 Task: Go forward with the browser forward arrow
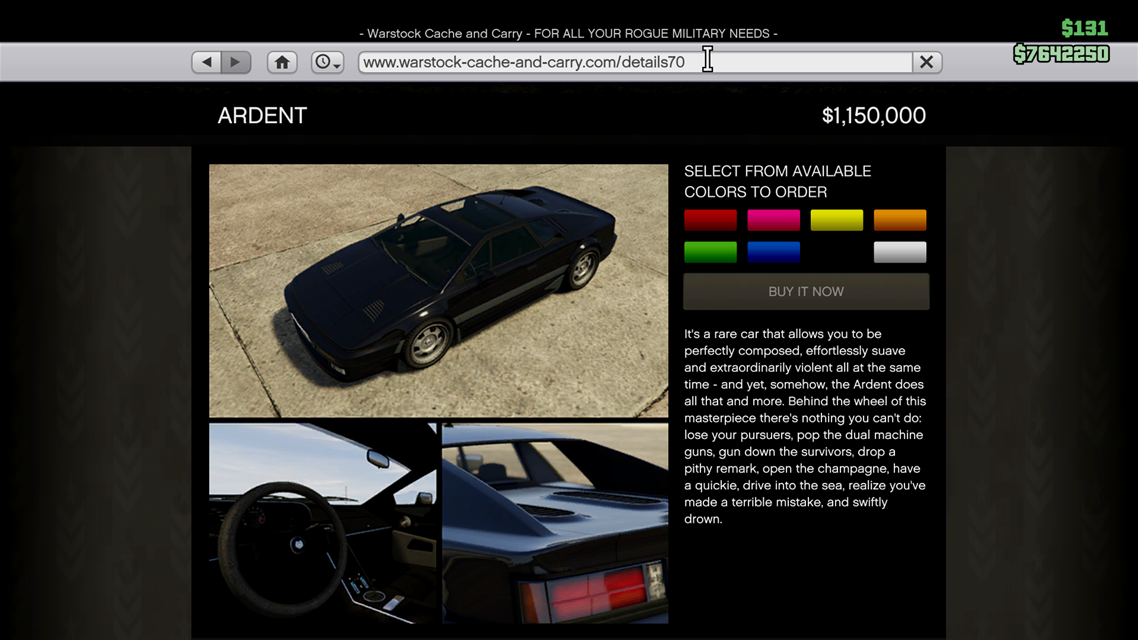[x=236, y=62]
